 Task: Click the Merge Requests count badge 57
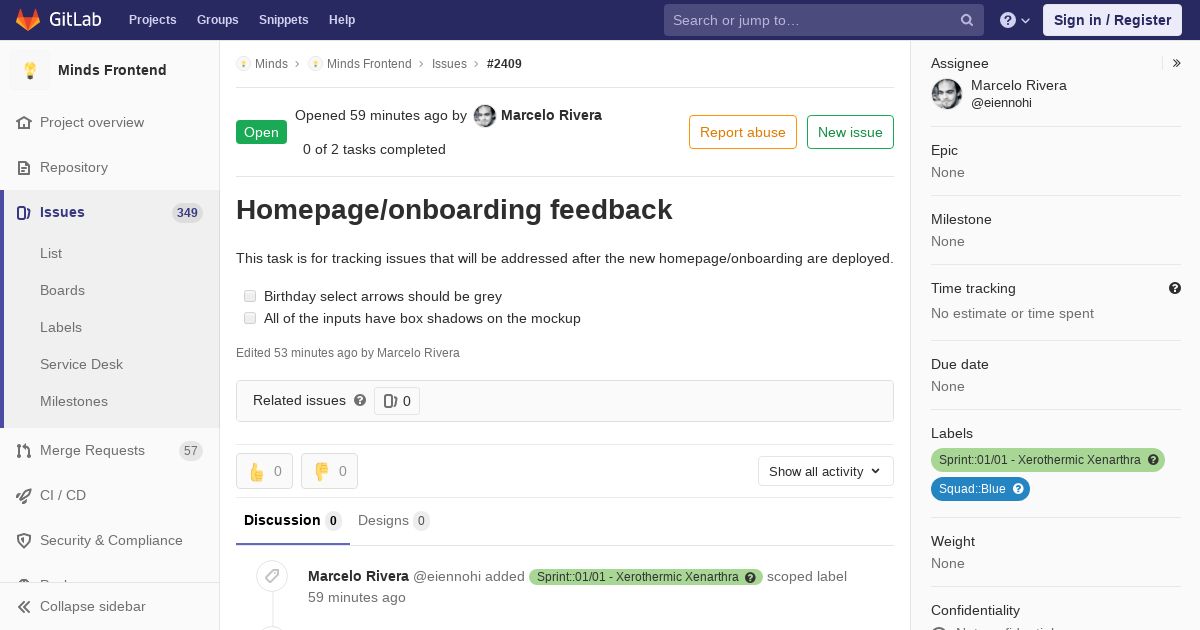(x=191, y=451)
